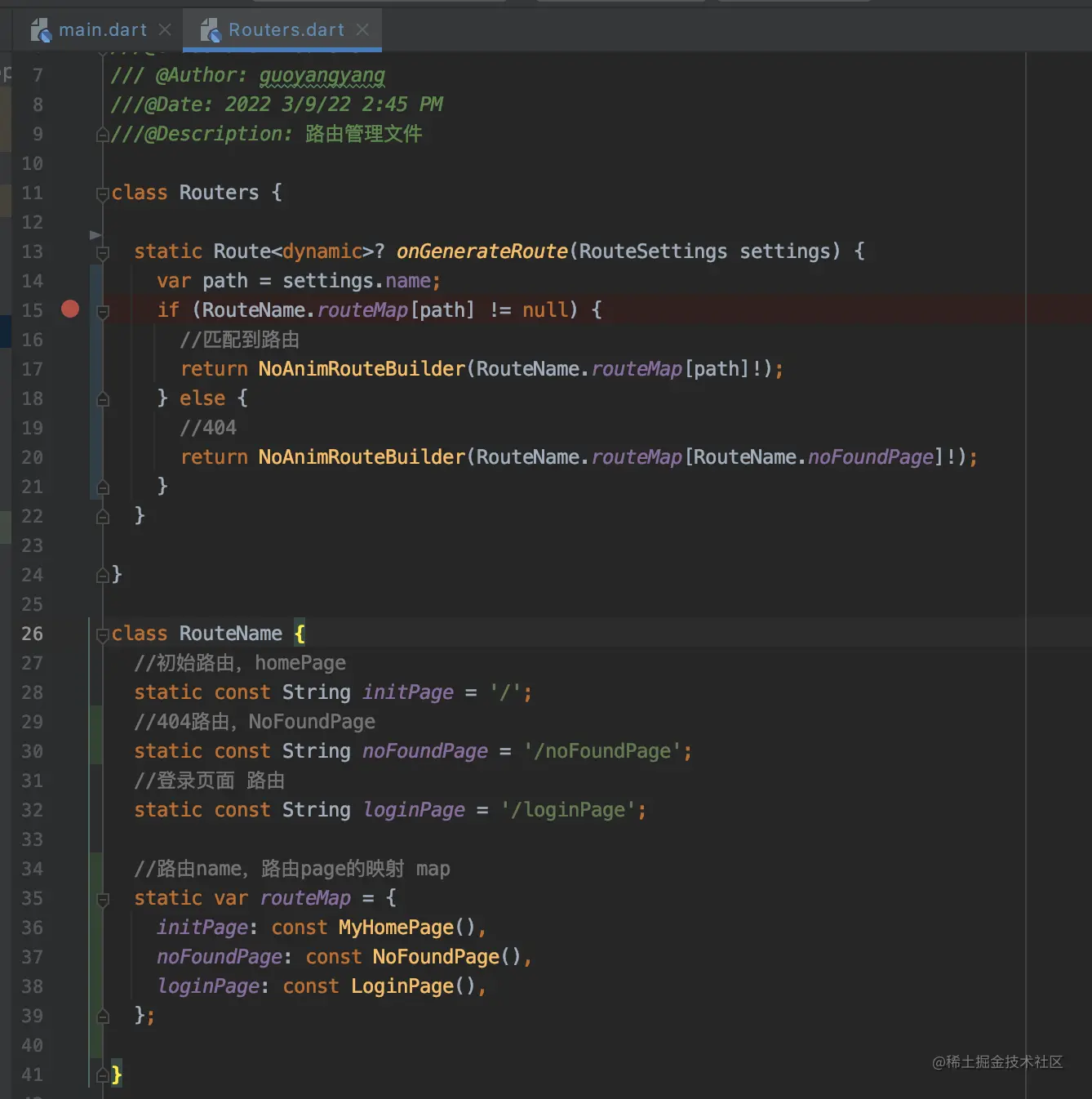The image size is (1092, 1099).
Task: Collapse the routeMap fold on line 35
Action: (103, 900)
